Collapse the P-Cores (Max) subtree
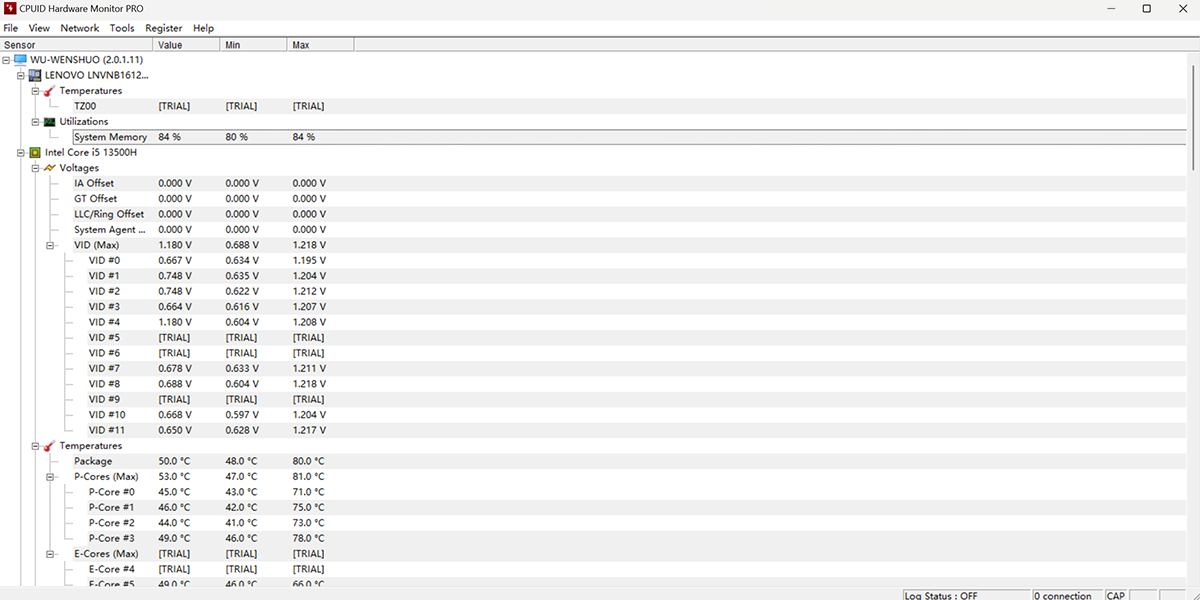Viewport: 1200px width, 600px height. [x=50, y=477]
